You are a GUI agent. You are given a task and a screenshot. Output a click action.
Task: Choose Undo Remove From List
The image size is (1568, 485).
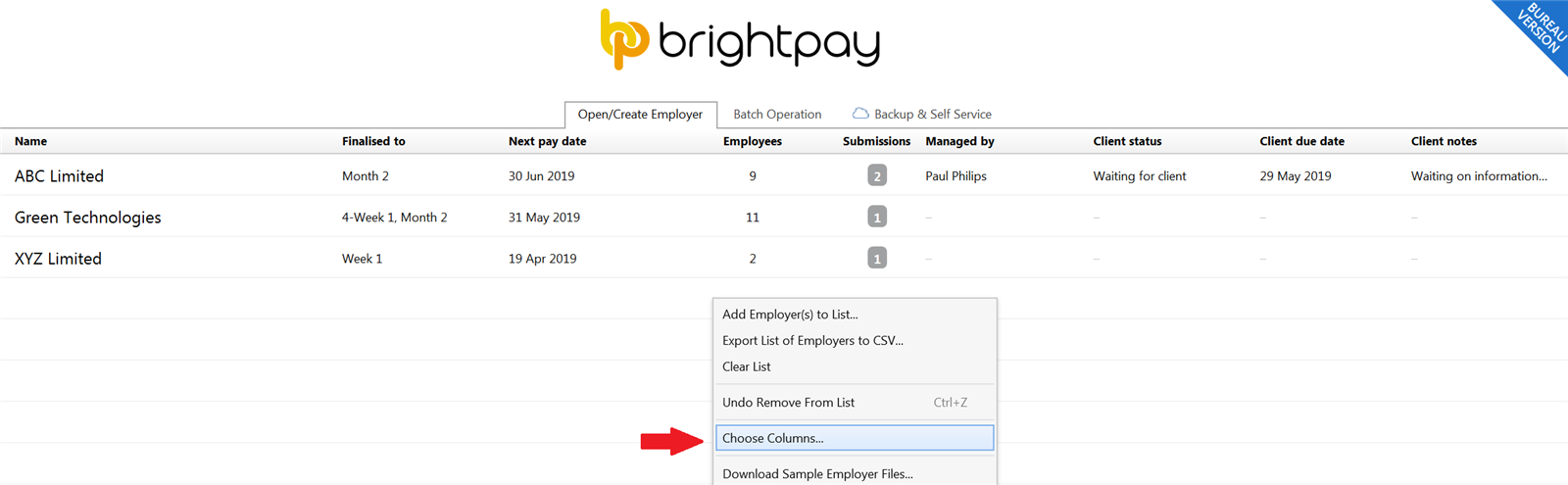coord(855,403)
